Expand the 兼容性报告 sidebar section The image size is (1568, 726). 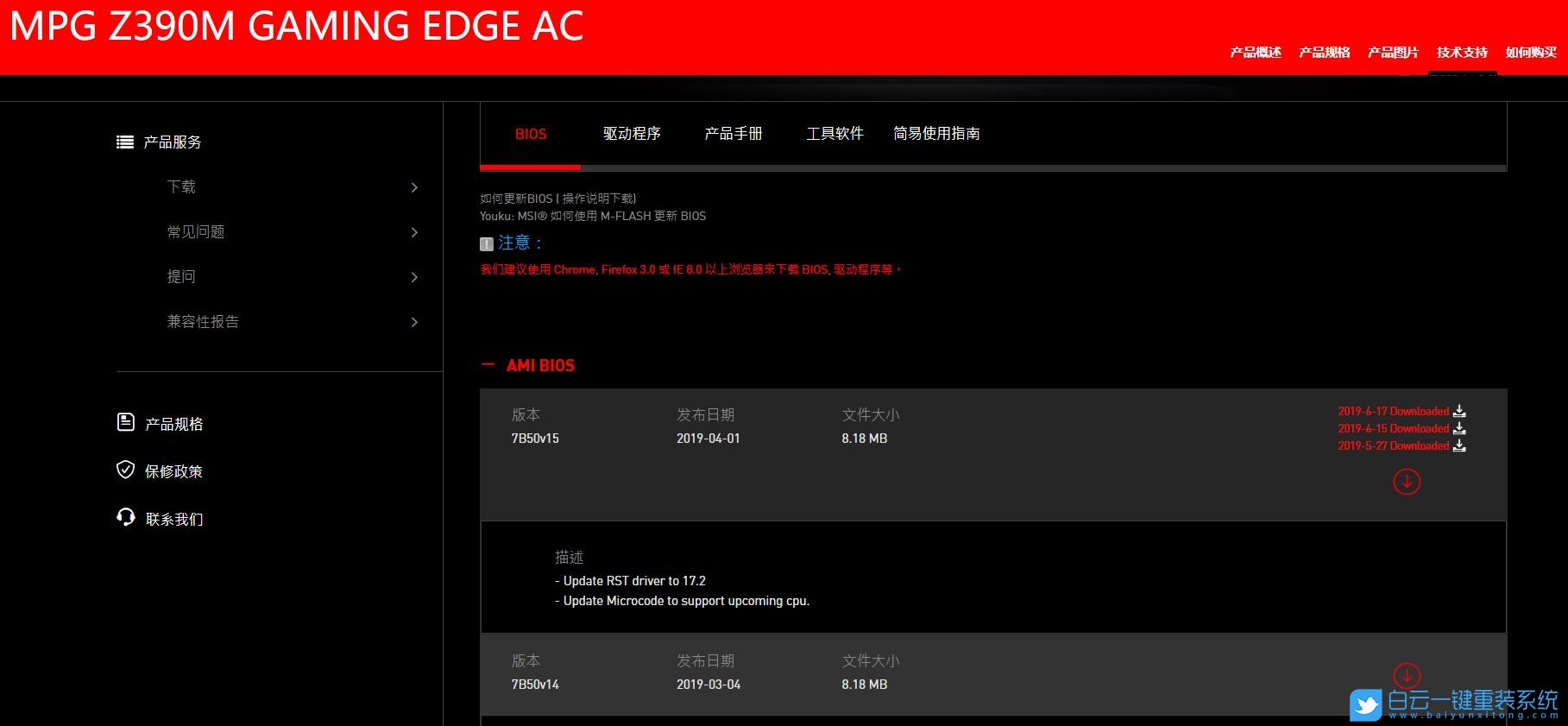pos(414,322)
